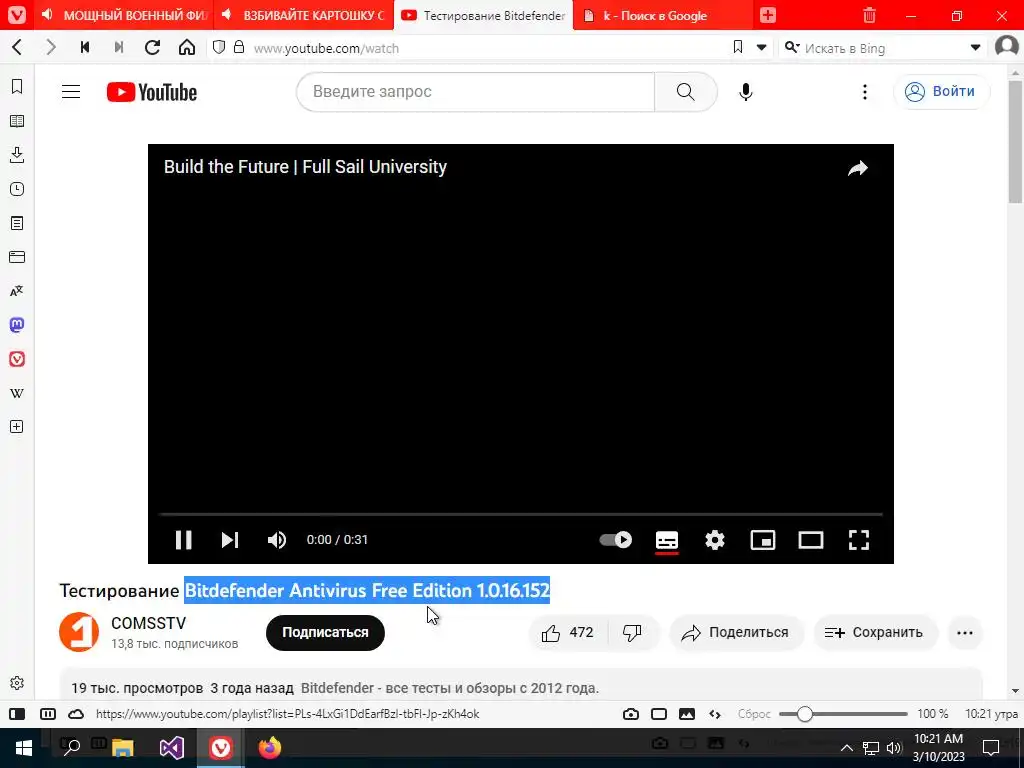Click the fast-forward navigation button
The image size is (1024, 768).
[x=119, y=48]
